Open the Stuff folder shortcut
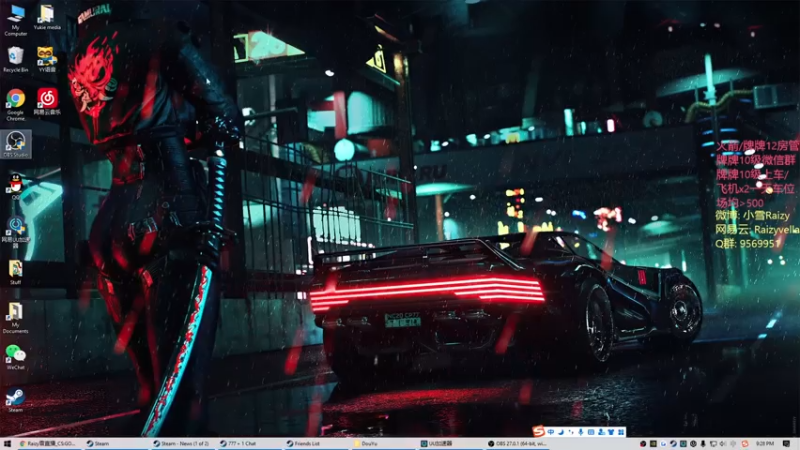This screenshot has width=800, height=450. pyautogui.click(x=16, y=272)
